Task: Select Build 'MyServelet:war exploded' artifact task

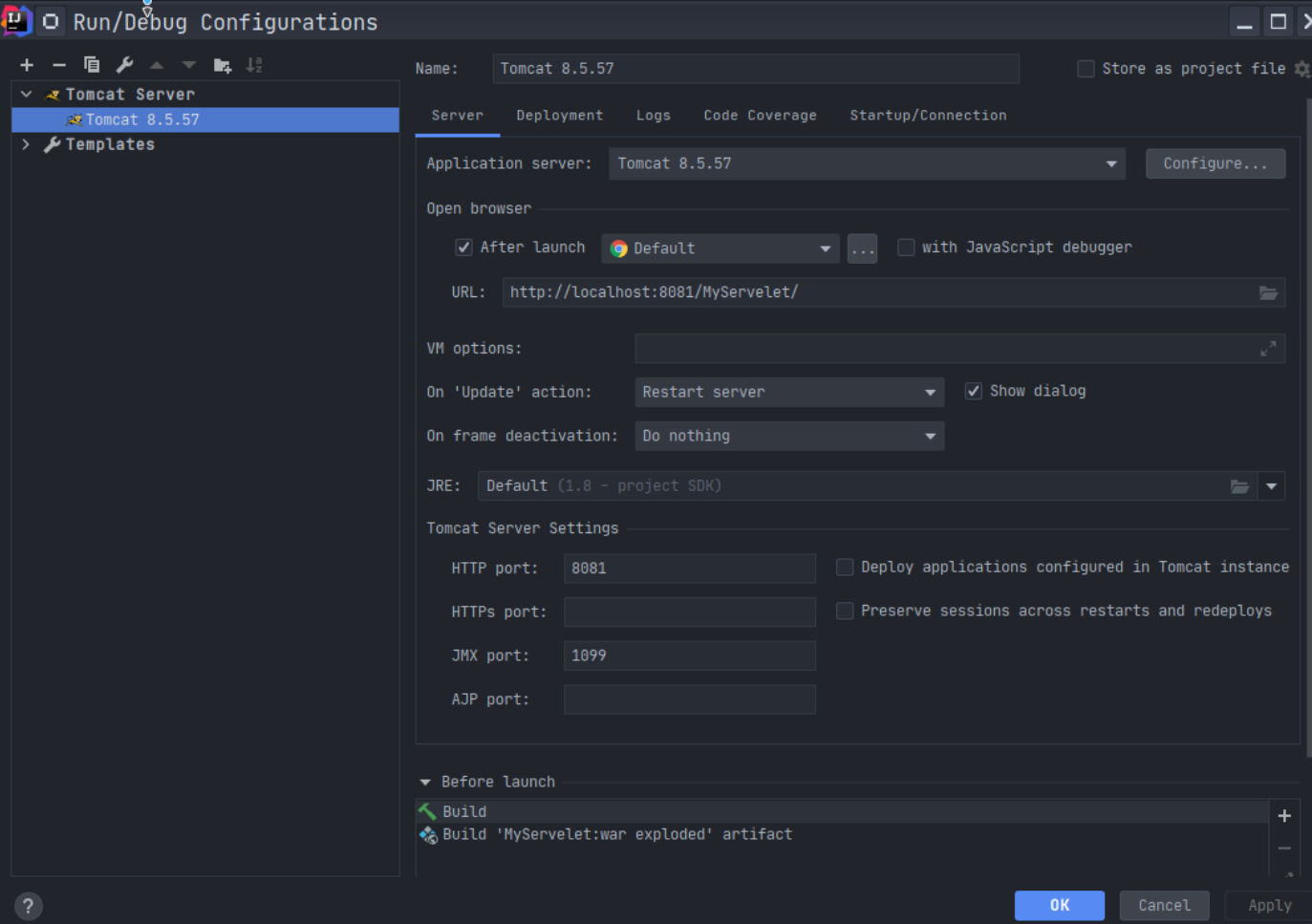Action: [842, 834]
